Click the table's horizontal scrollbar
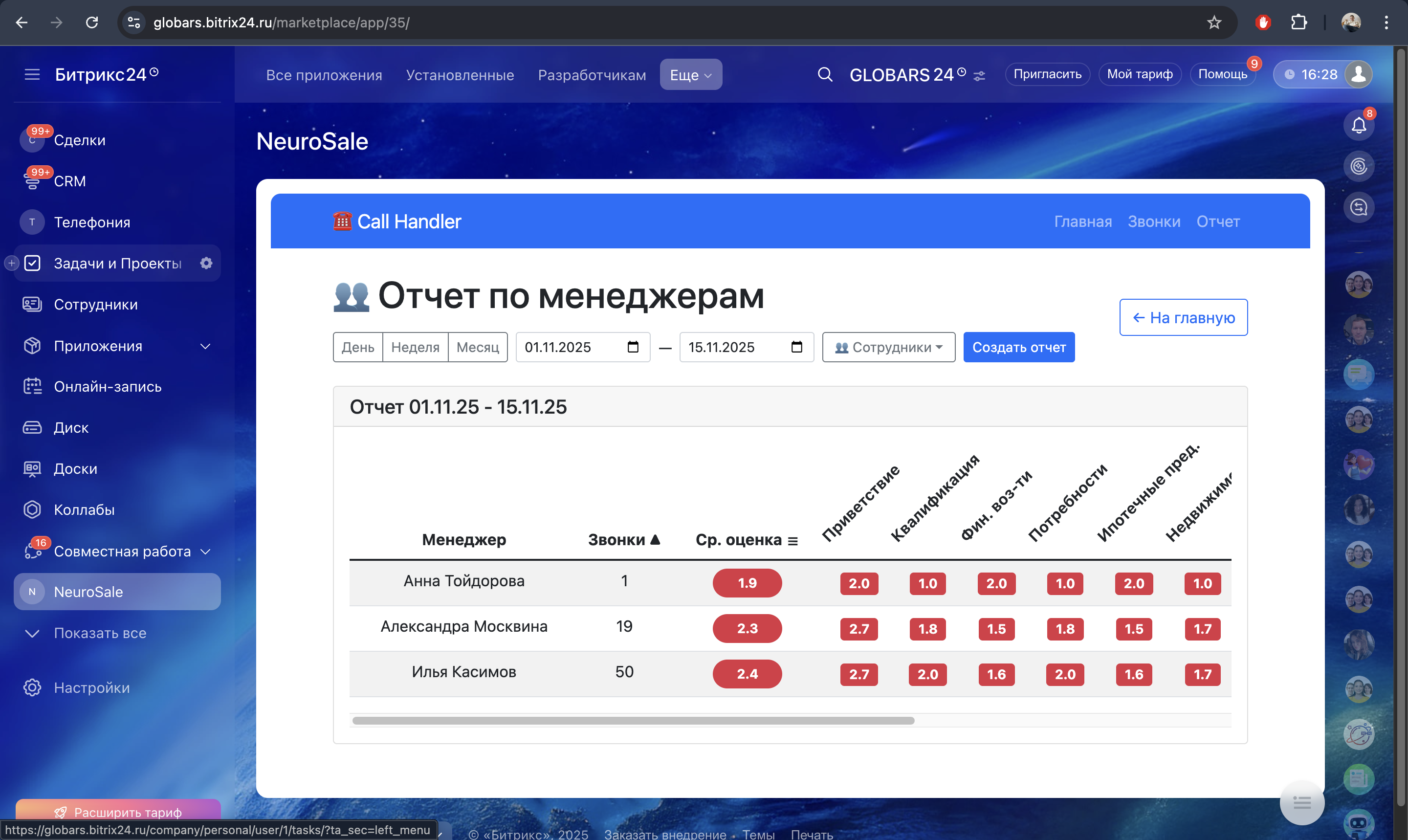Screen dimensions: 1408x840 click(x=632, y=721)
